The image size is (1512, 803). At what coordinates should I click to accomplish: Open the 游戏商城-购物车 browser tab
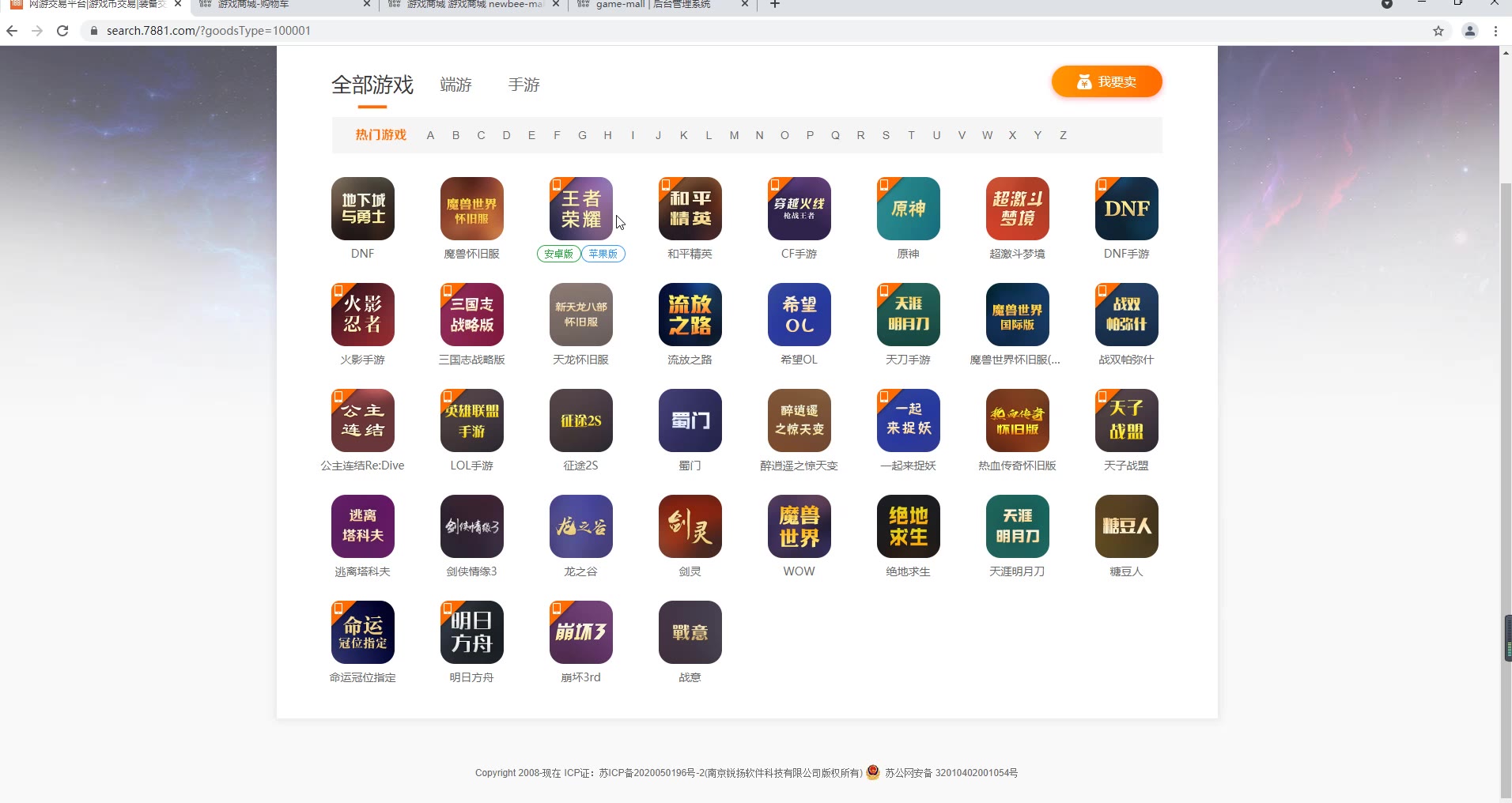click(x=285, y=5)
